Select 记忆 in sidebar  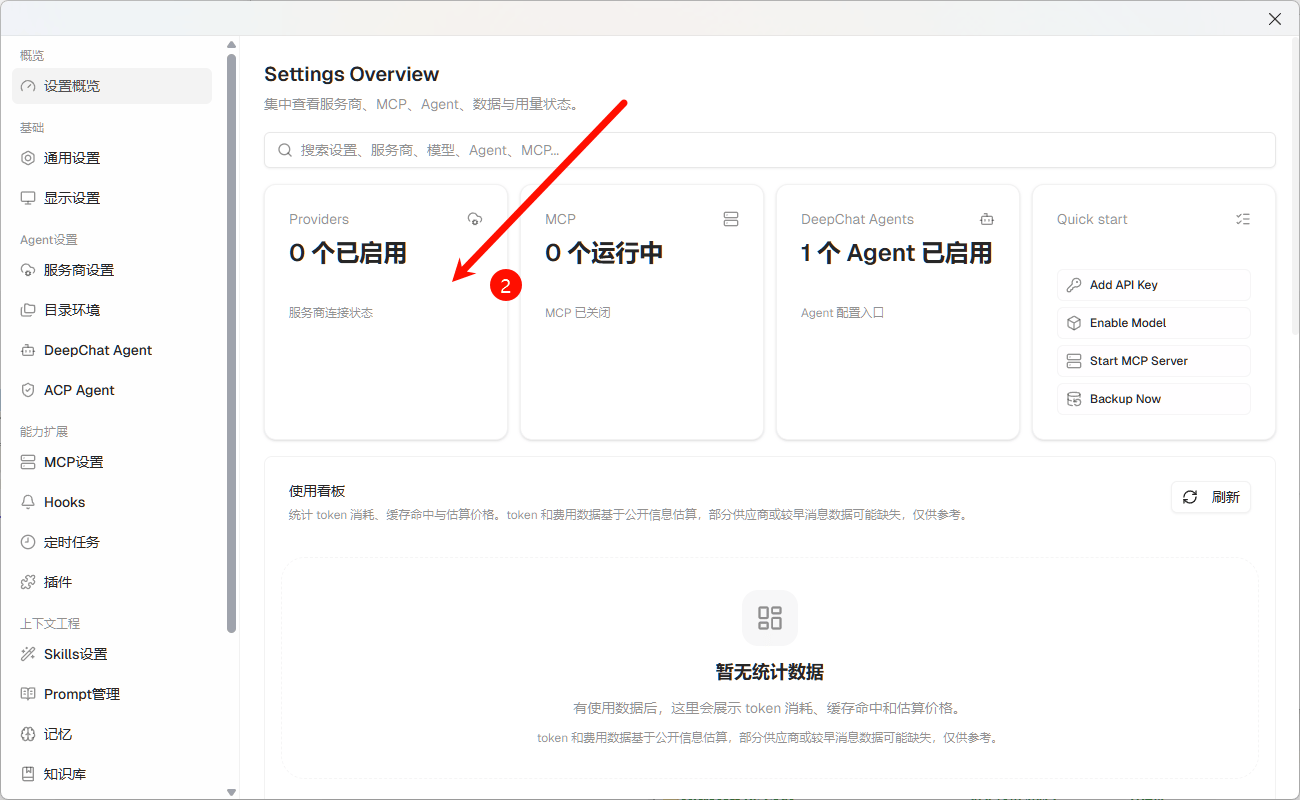(x=112, y=734)
